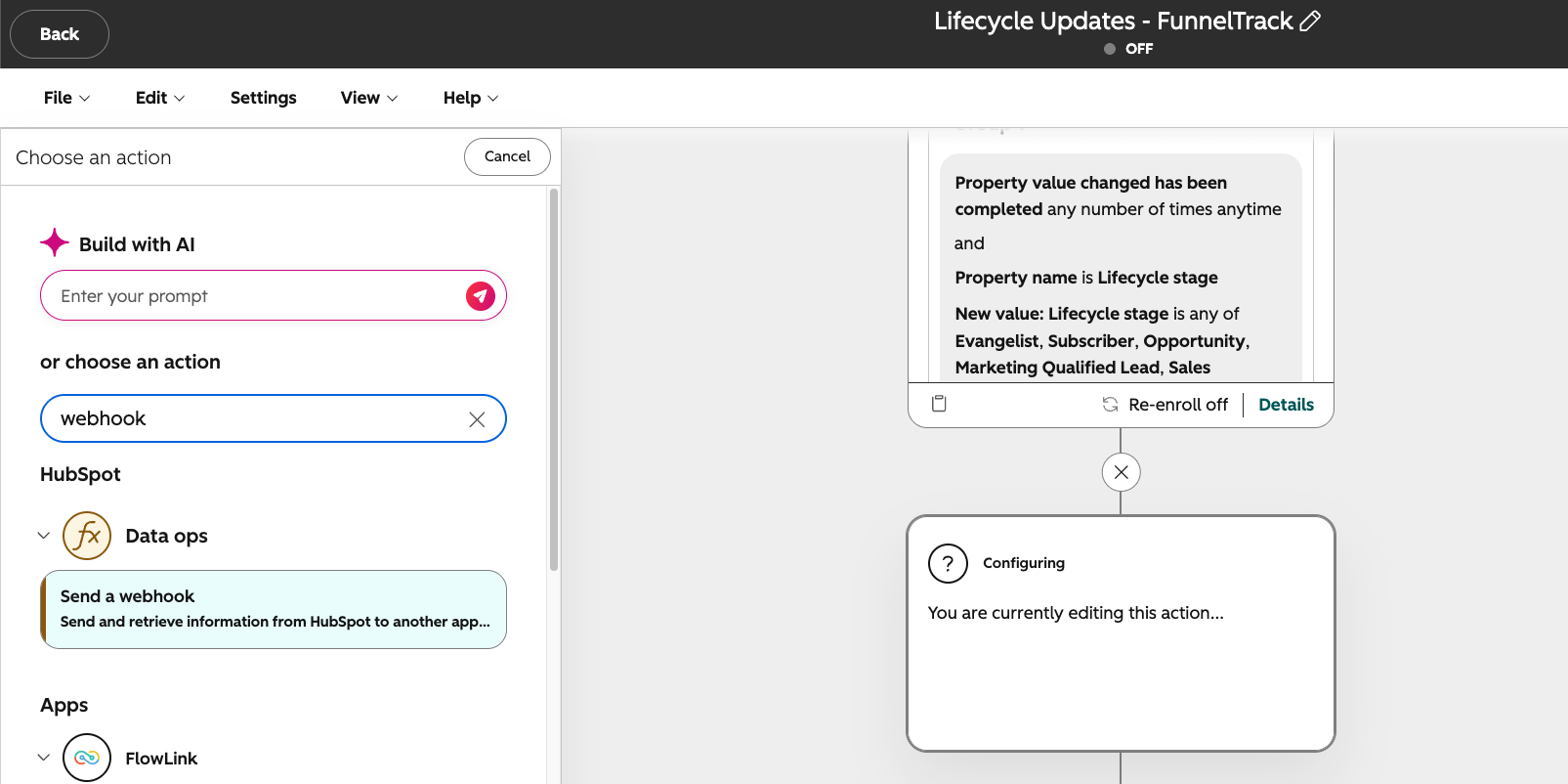Open the File menu

[x=66, y=98]
